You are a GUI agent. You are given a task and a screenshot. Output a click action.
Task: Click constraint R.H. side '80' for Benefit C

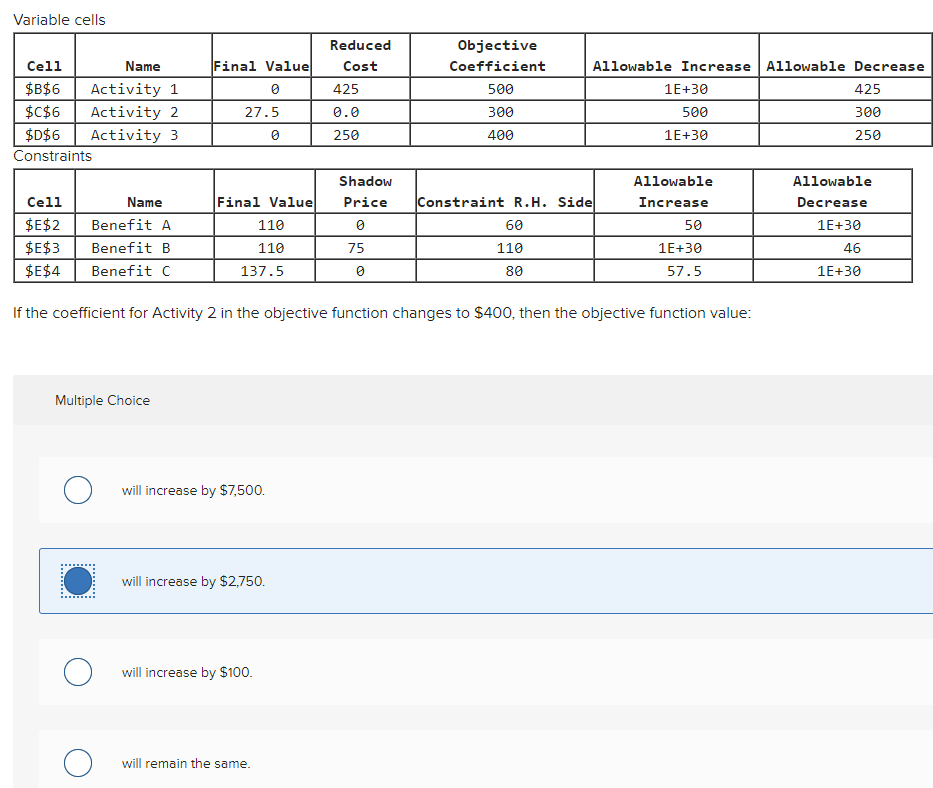pos(514,271)
